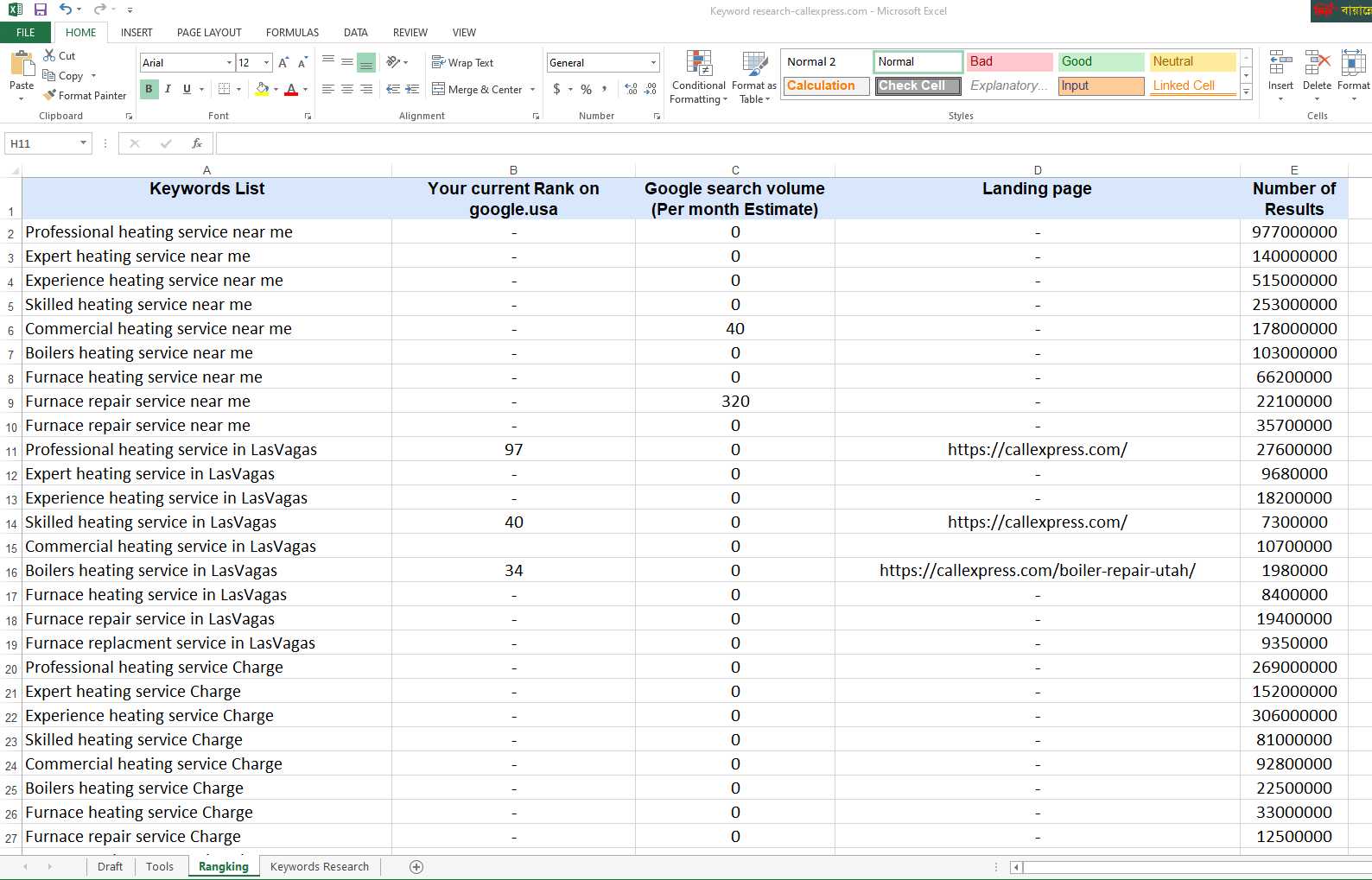1372x880 pixels.
Task: Open the Keywords Research sheet tab
Action: coord(320,867)
